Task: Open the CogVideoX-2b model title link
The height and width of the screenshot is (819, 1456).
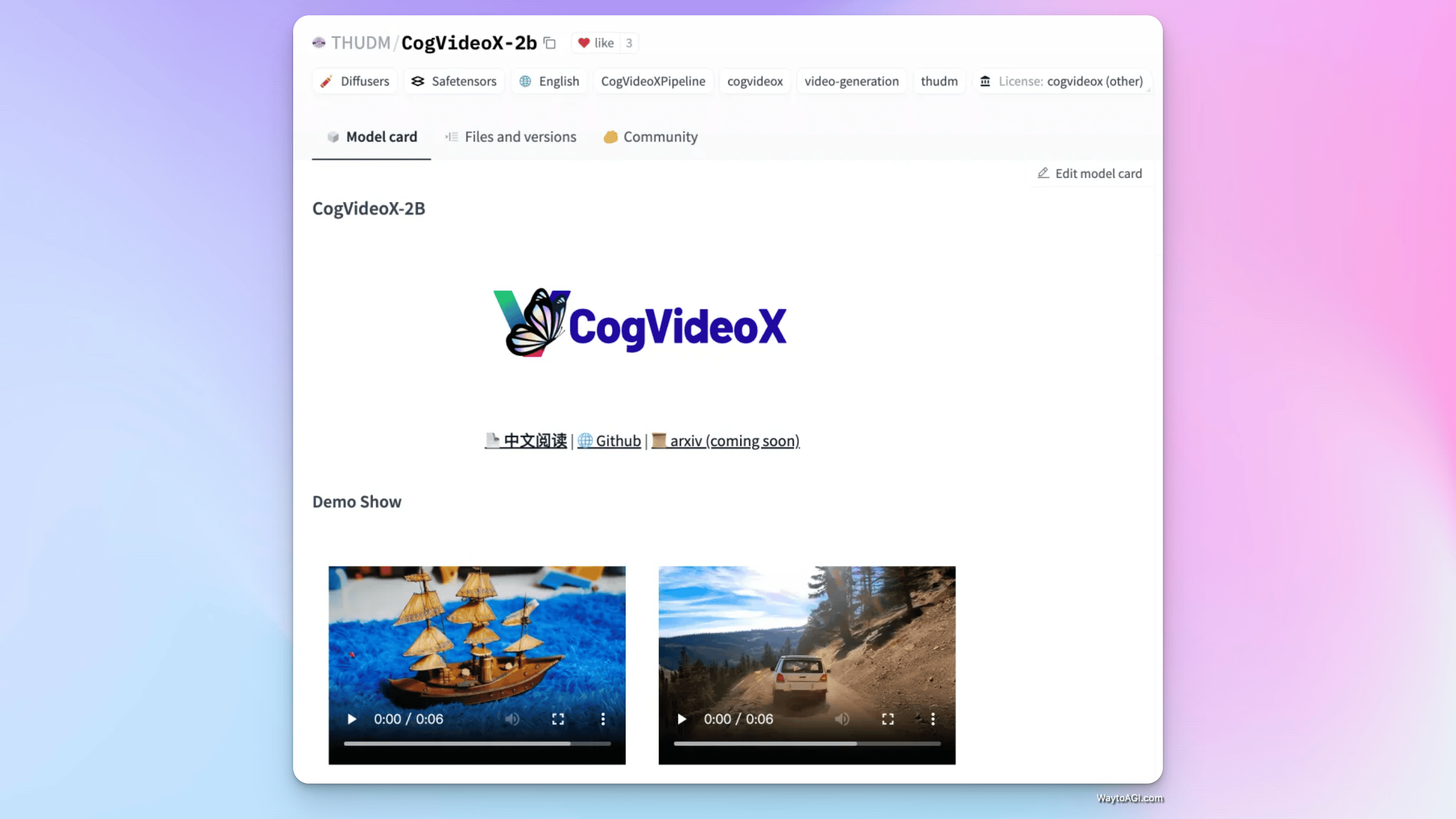Action: coord(469,43)
